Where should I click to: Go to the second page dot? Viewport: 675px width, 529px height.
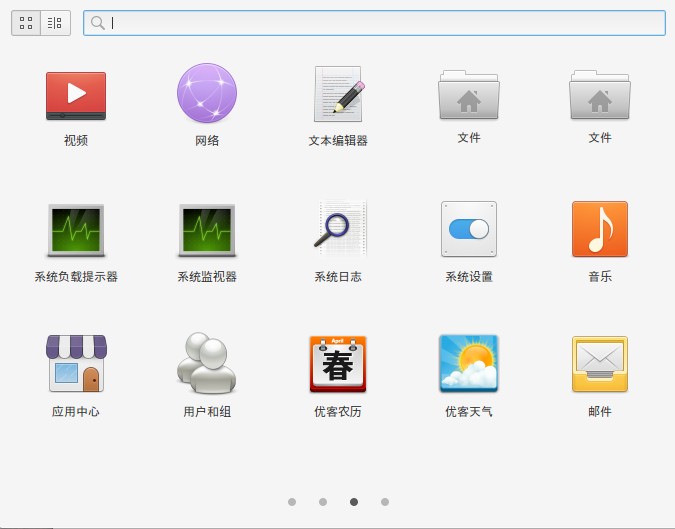[323, 502]
